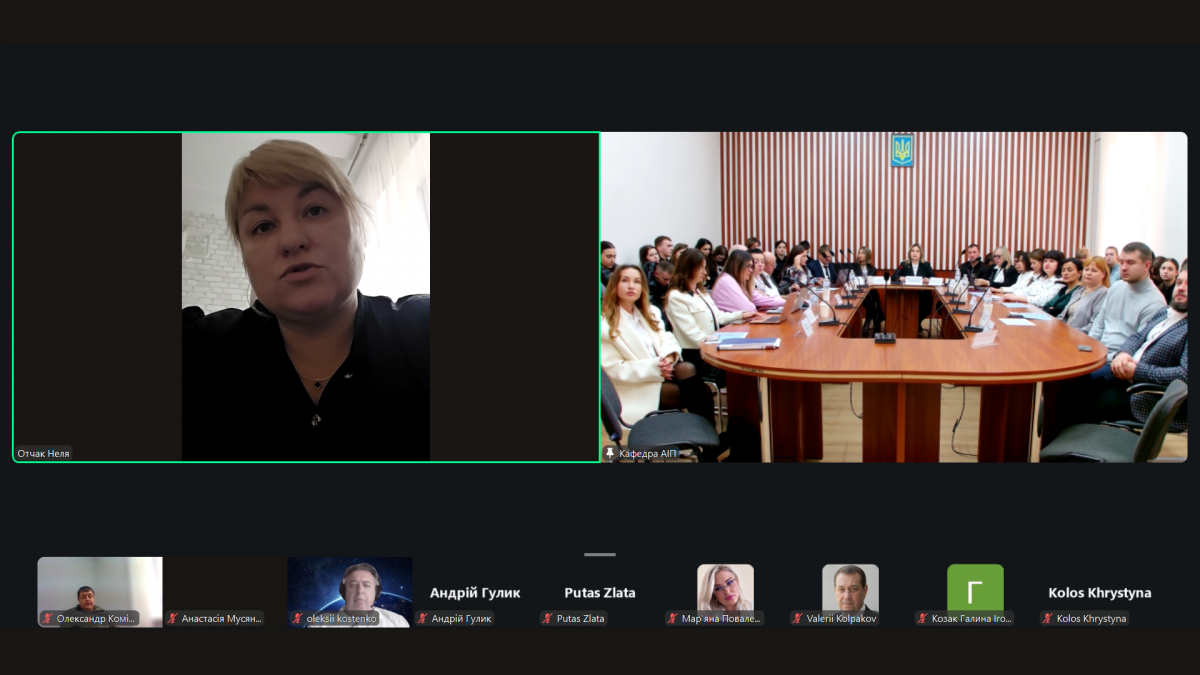Click muted mic icon for Анастасія Мусян…
Image resolution: width=1200 pixels, height=675 pixels.
click(x=172, y=619)
